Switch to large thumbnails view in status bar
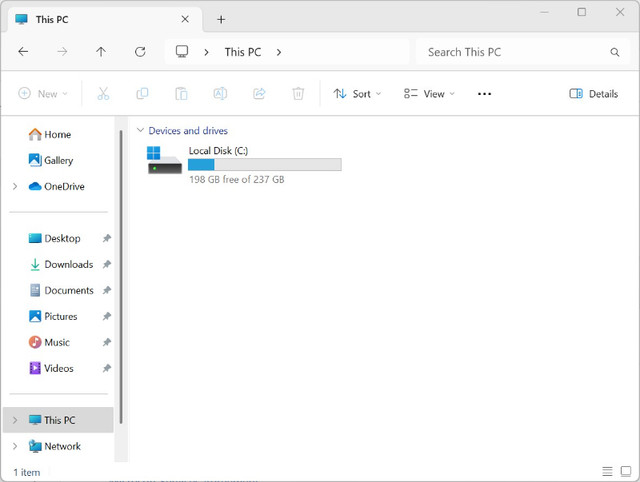 coord(626,471)
